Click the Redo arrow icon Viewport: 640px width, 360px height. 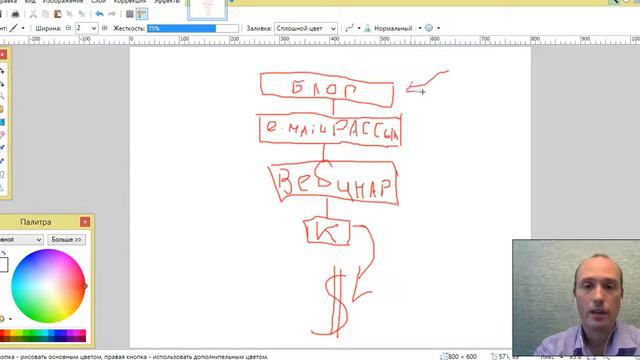point(111,14)
